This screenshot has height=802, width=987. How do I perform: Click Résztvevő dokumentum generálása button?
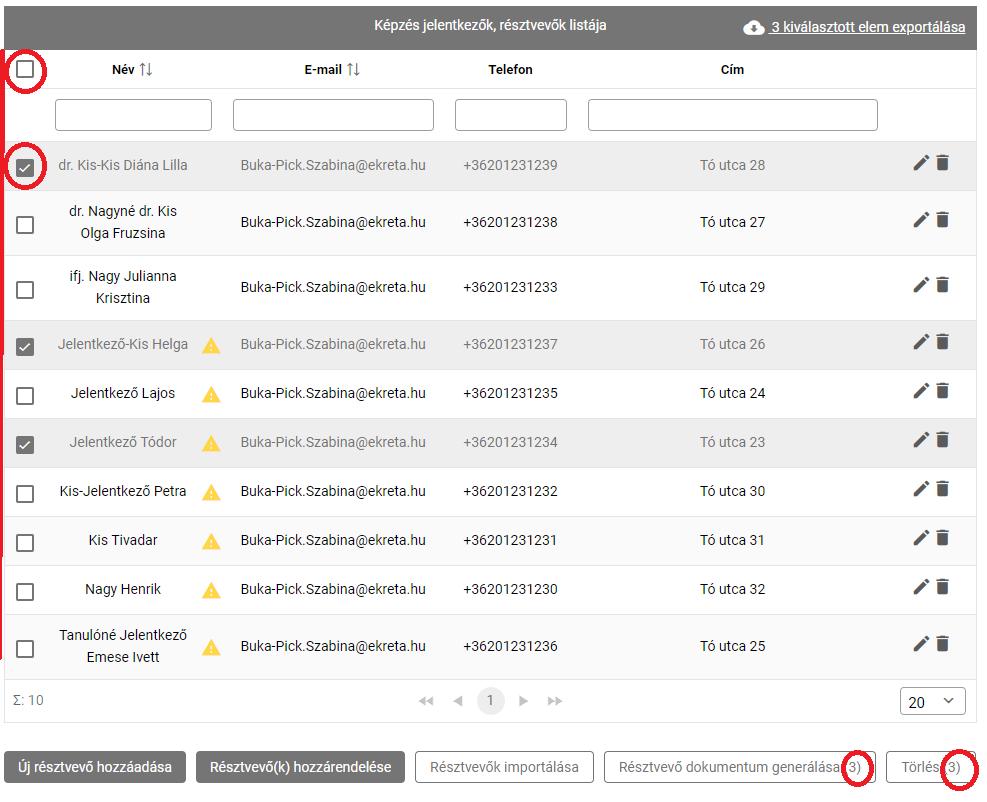point(740,767)
